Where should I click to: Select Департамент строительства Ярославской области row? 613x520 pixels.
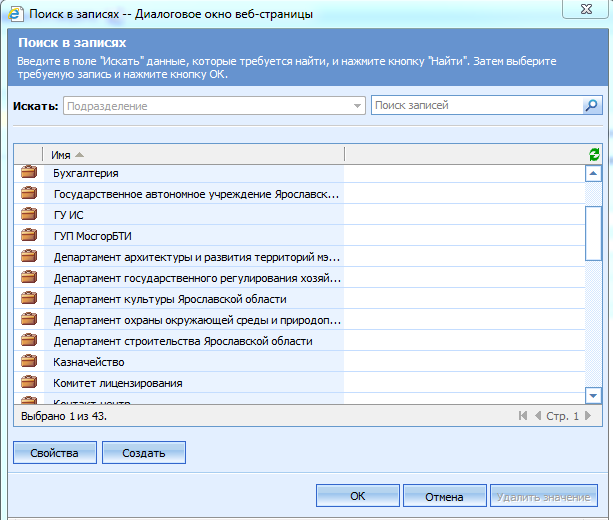pos(182,341)
